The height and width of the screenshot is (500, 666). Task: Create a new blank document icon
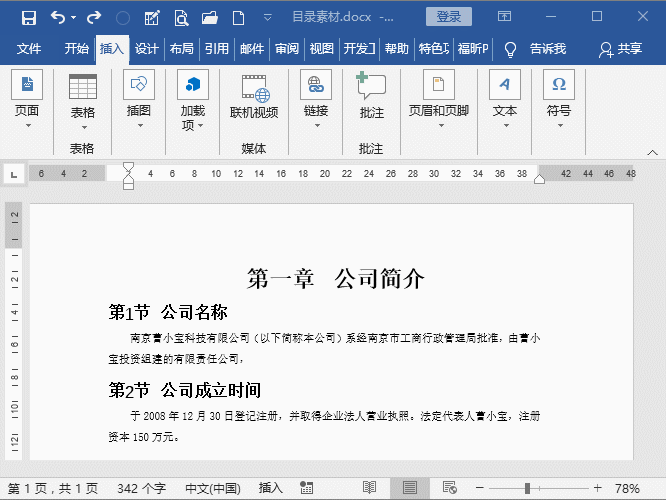click(238, 18)
